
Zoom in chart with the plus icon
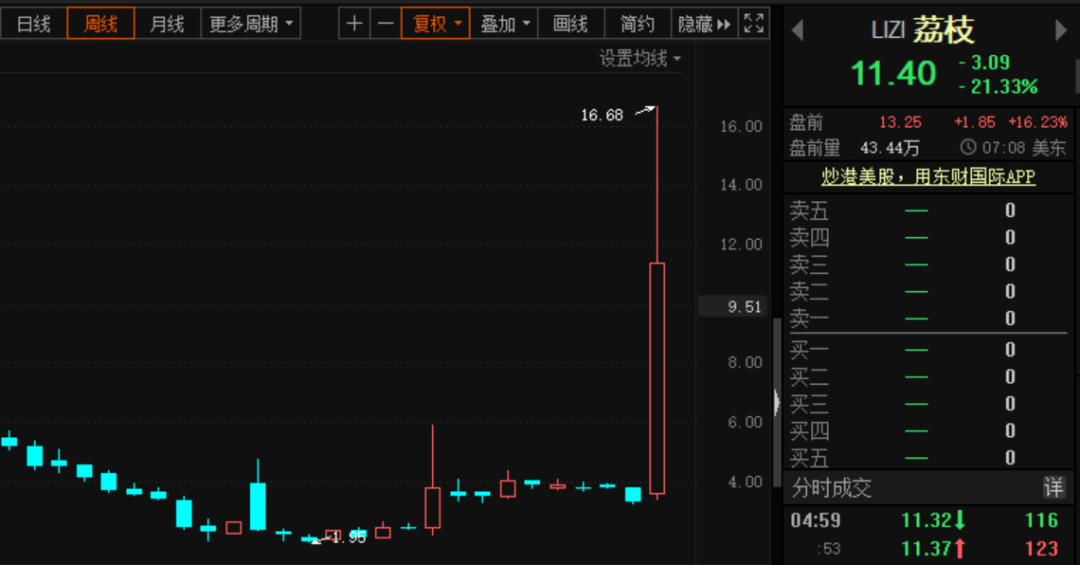pyautogui.click(x=354, y=23)
